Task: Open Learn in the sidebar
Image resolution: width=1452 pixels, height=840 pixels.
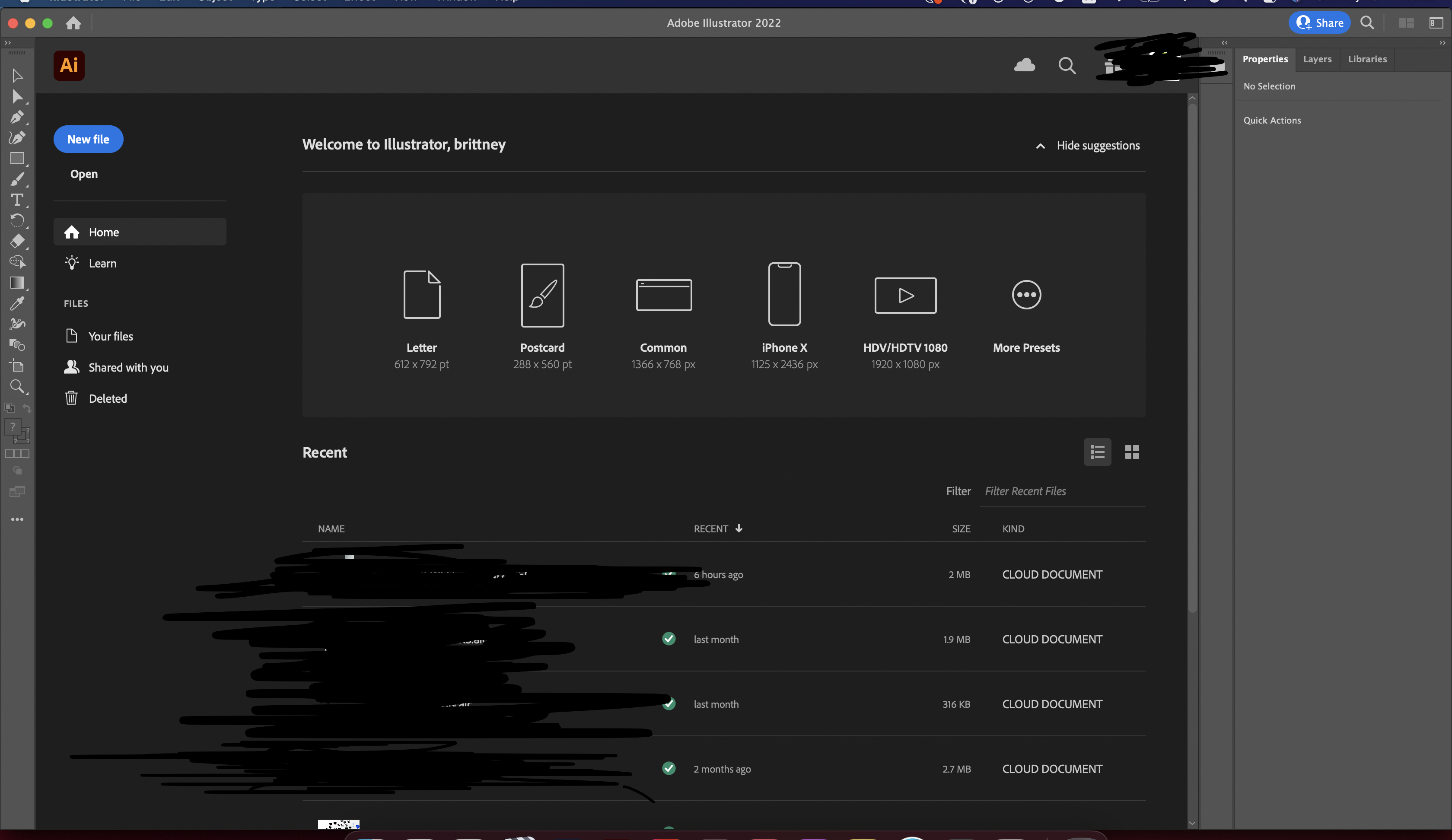Action: (140, 263)
